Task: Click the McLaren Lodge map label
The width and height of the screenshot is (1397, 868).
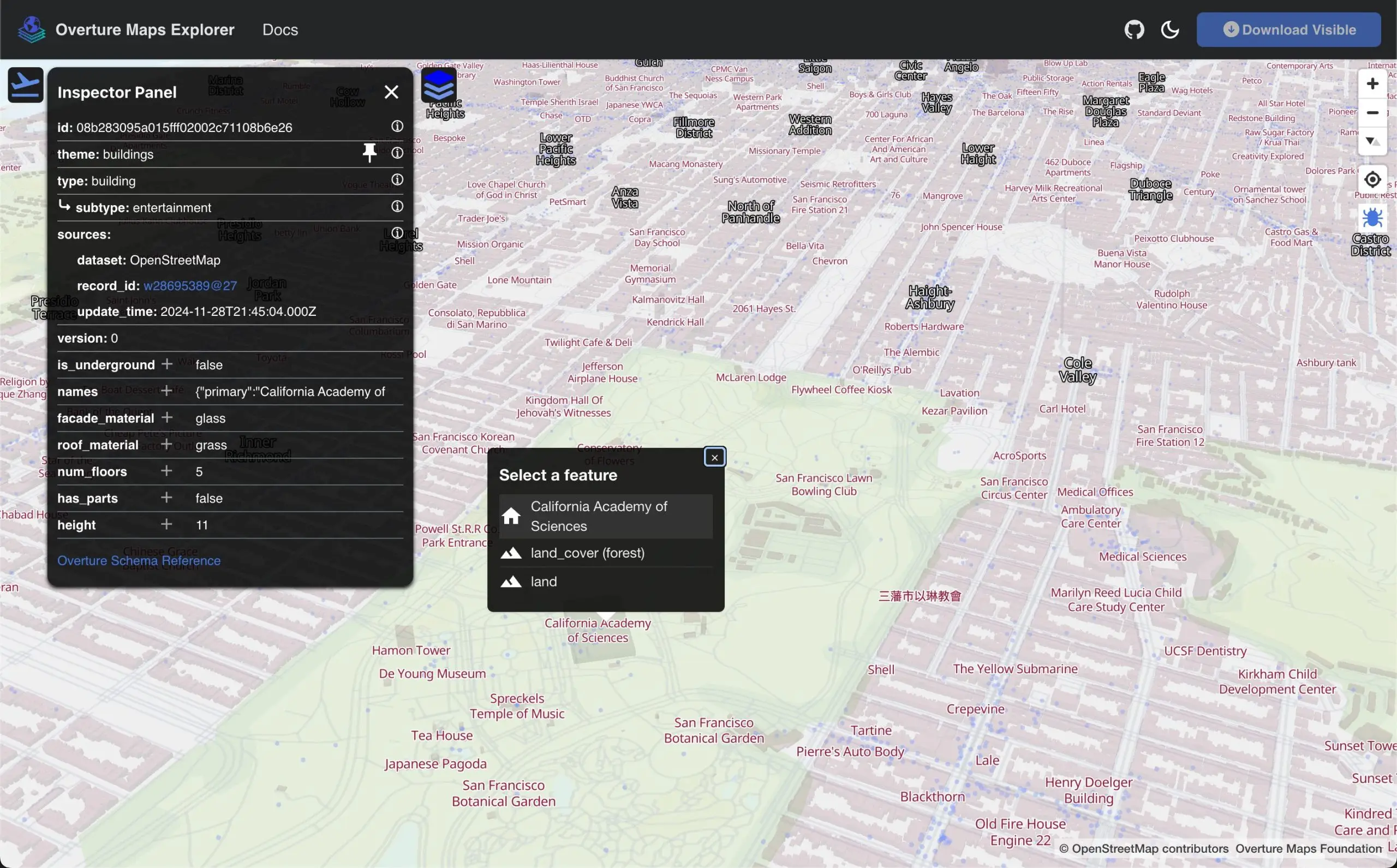Action: (x=751, y=378)
